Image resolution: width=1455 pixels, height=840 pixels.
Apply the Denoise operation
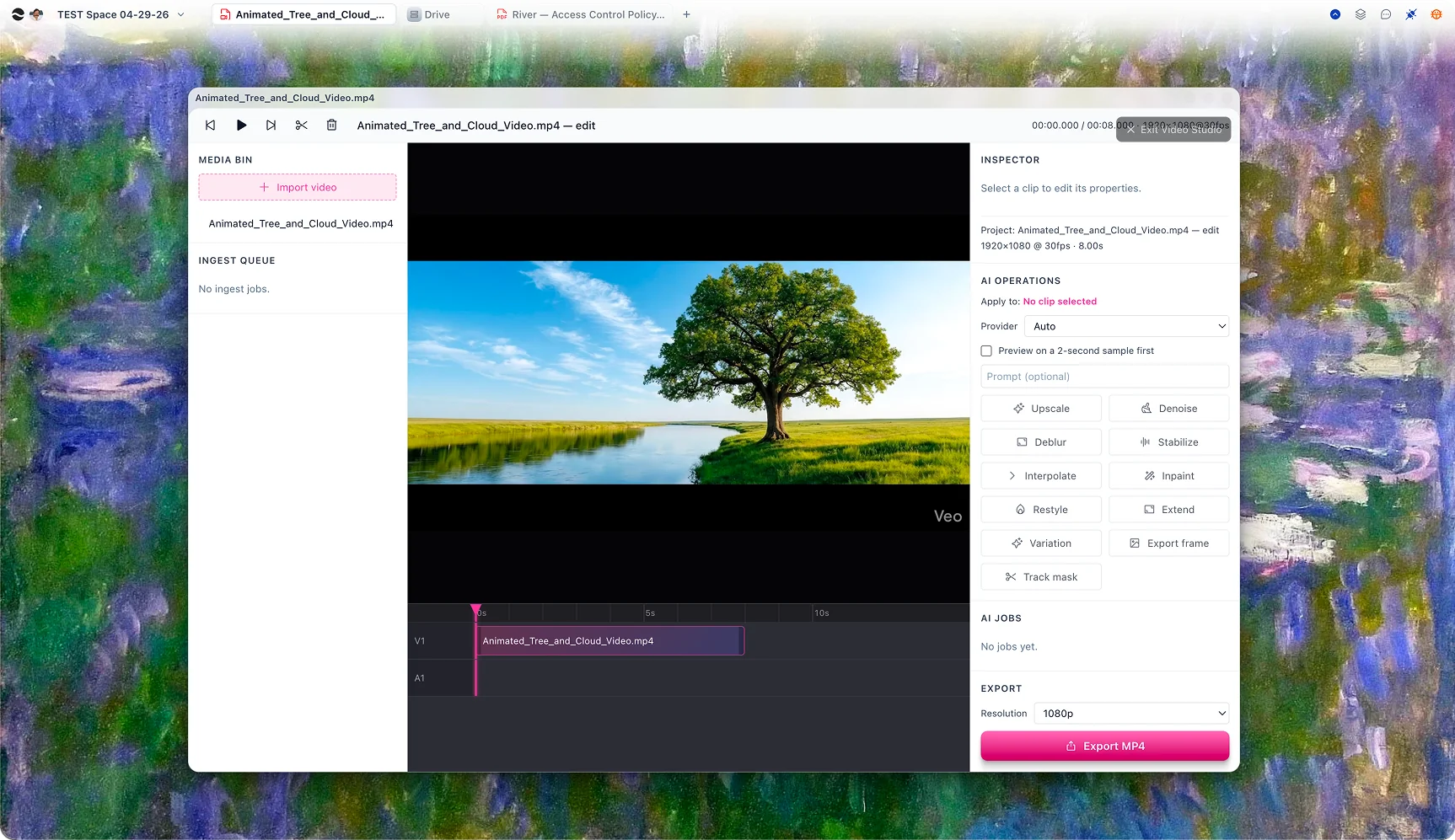[1169, 409]
